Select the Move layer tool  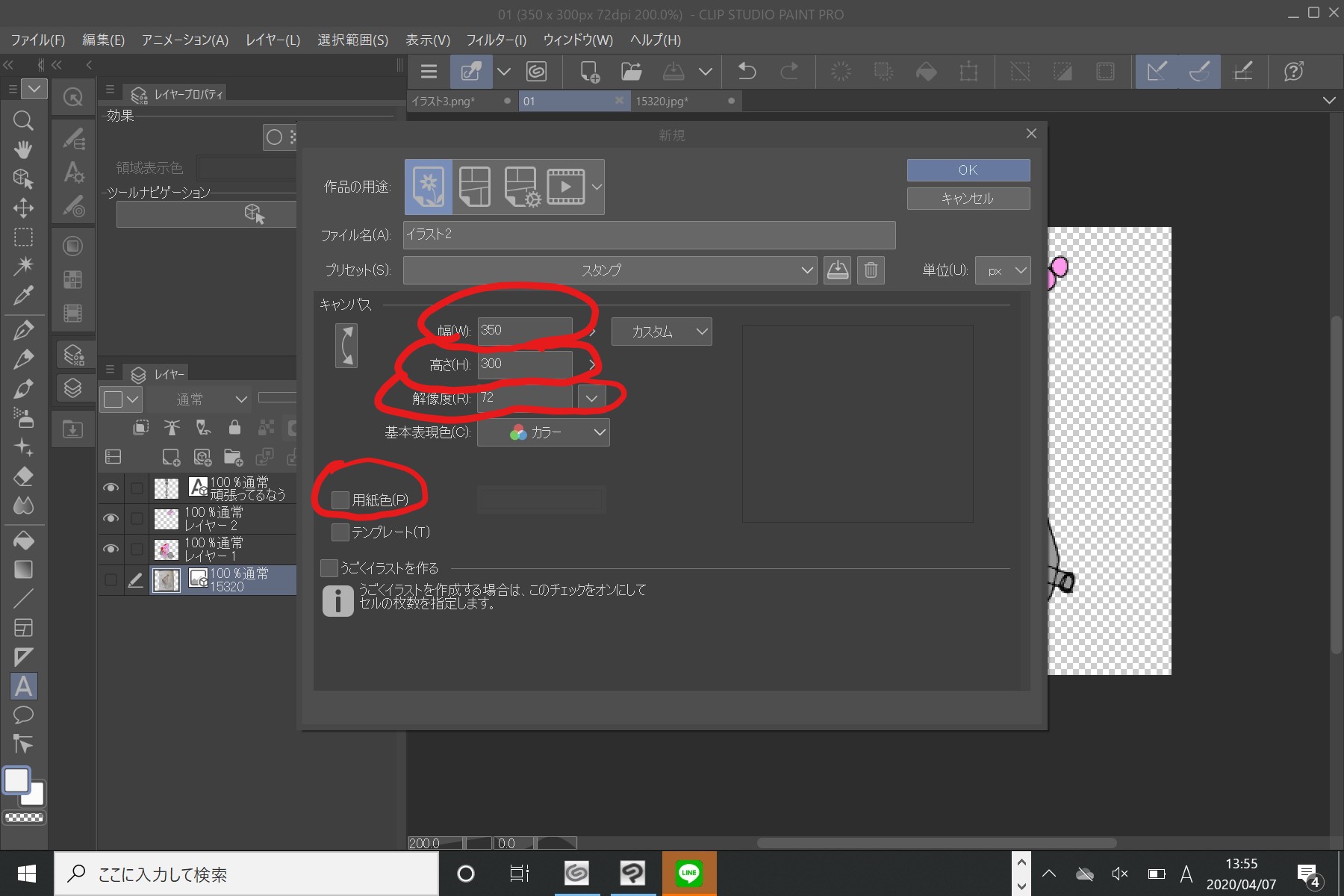click(23, 208)
